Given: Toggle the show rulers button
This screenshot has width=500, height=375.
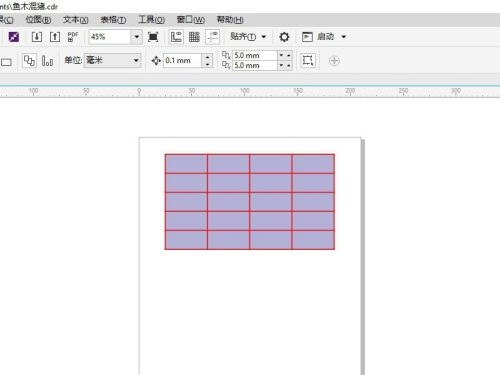Looking at the screenshot, I should (176, 37).
